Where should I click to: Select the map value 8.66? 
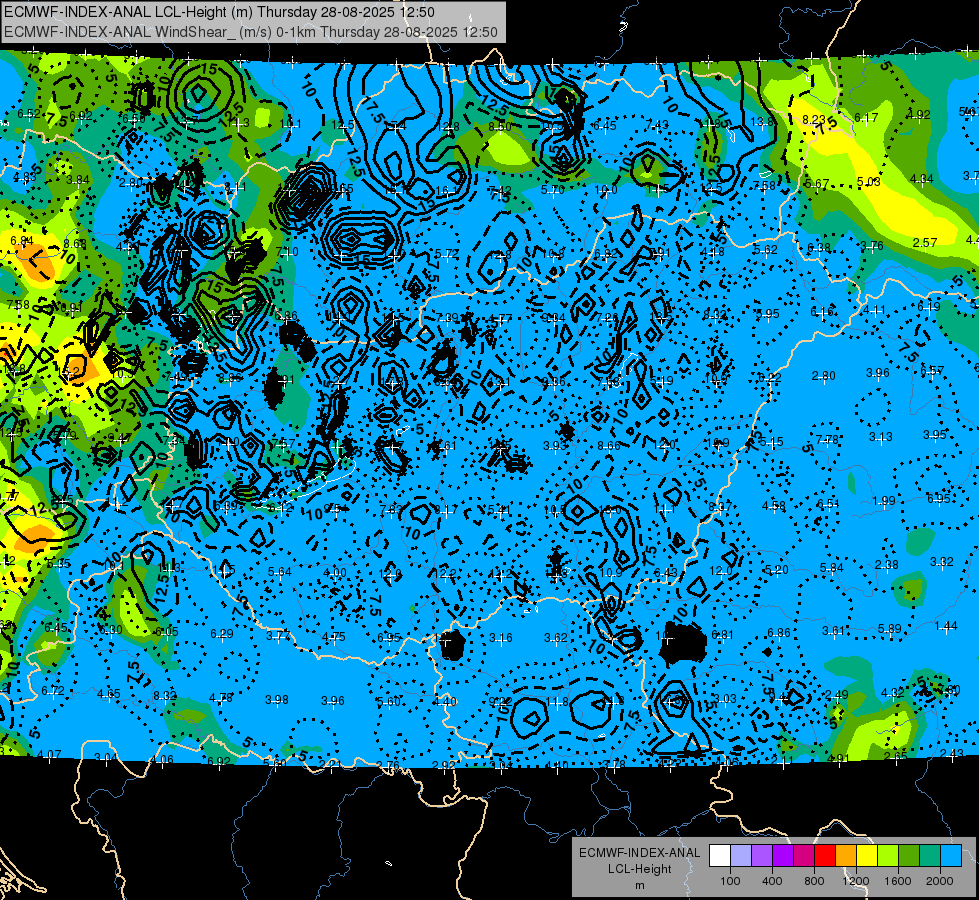609,446
